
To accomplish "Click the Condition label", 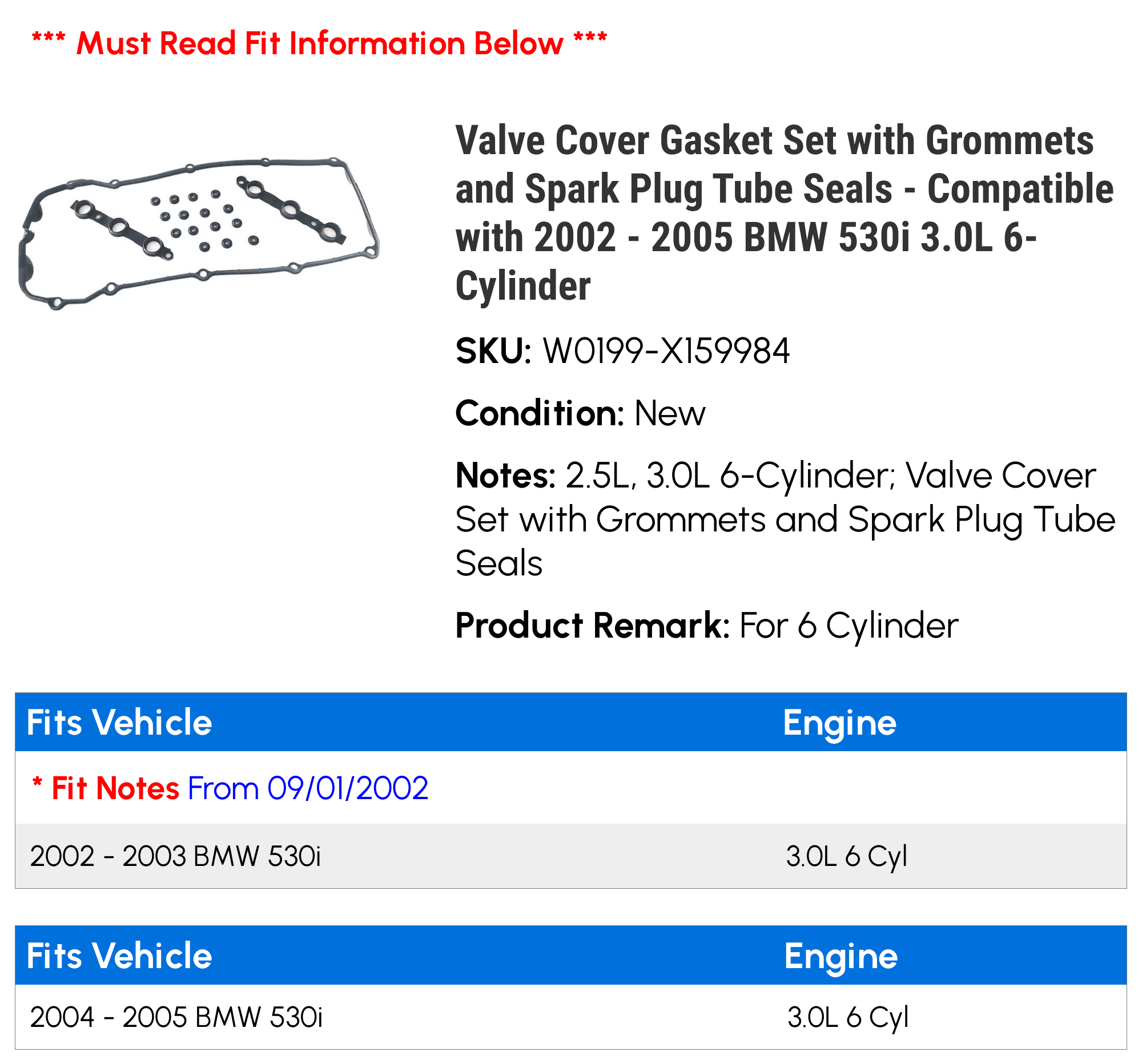I will pos(540,413).
